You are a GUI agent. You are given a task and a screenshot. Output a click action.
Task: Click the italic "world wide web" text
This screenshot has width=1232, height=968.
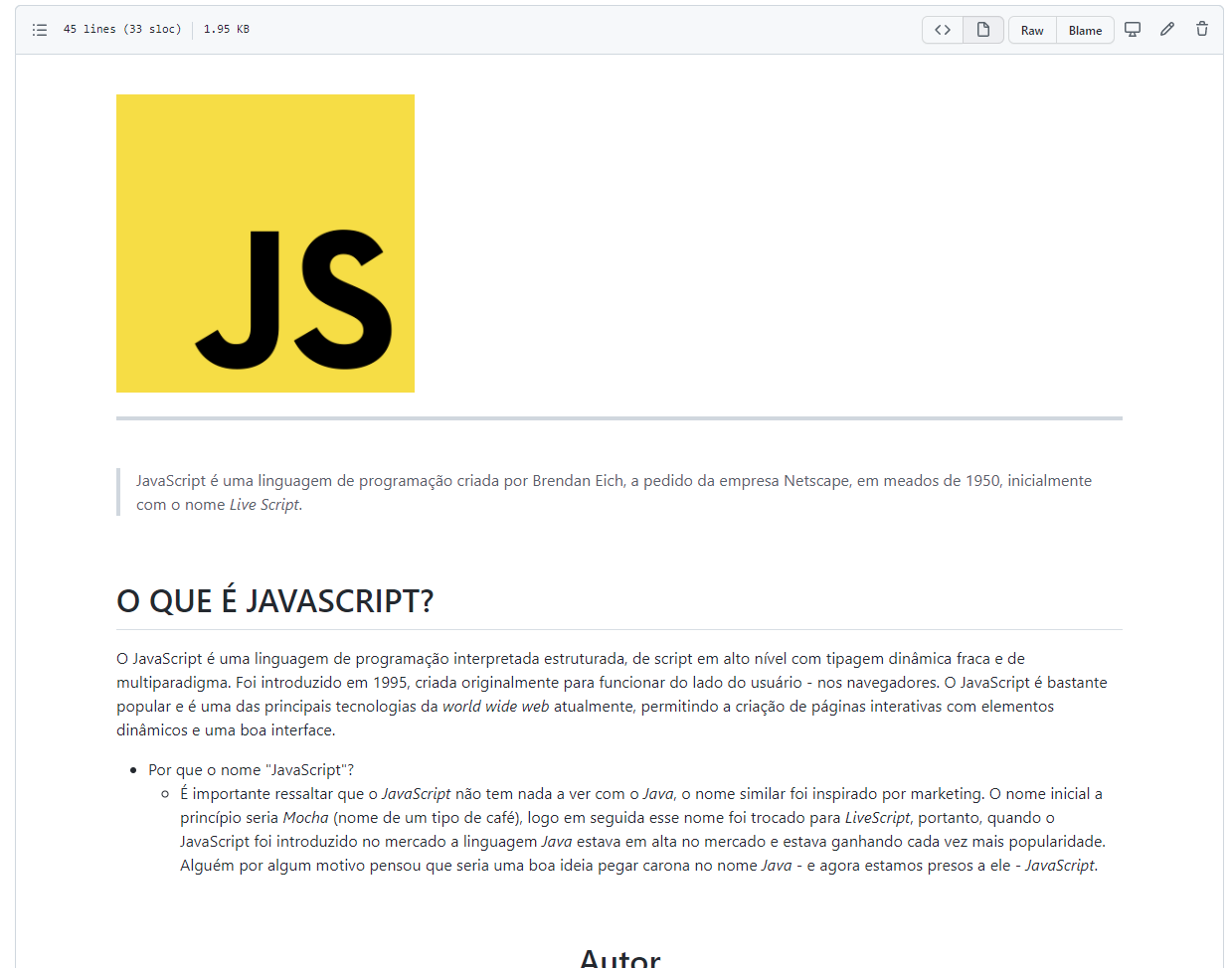point(496,707)
